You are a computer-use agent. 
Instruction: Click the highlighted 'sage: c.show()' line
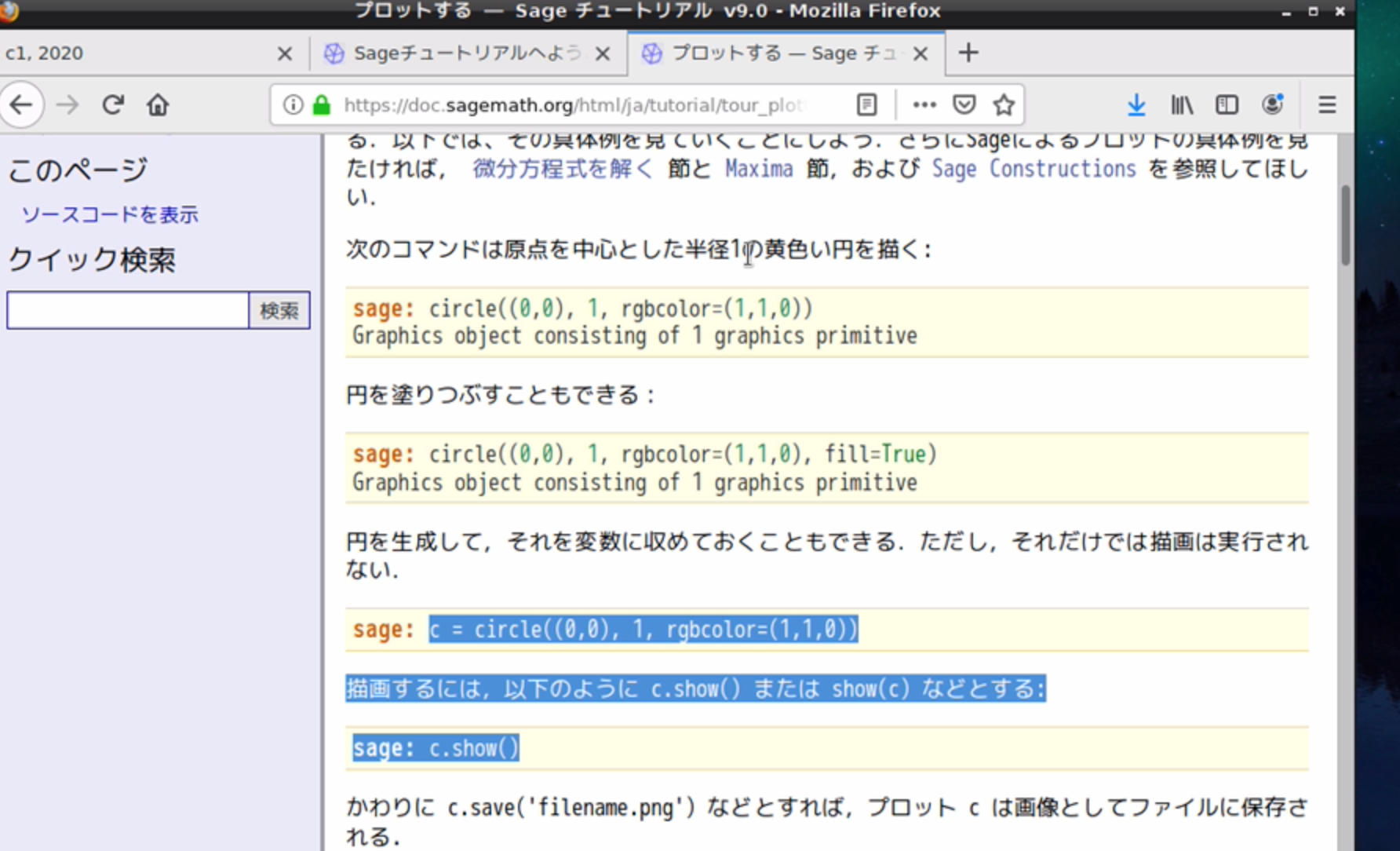click(x=436, y=747)
